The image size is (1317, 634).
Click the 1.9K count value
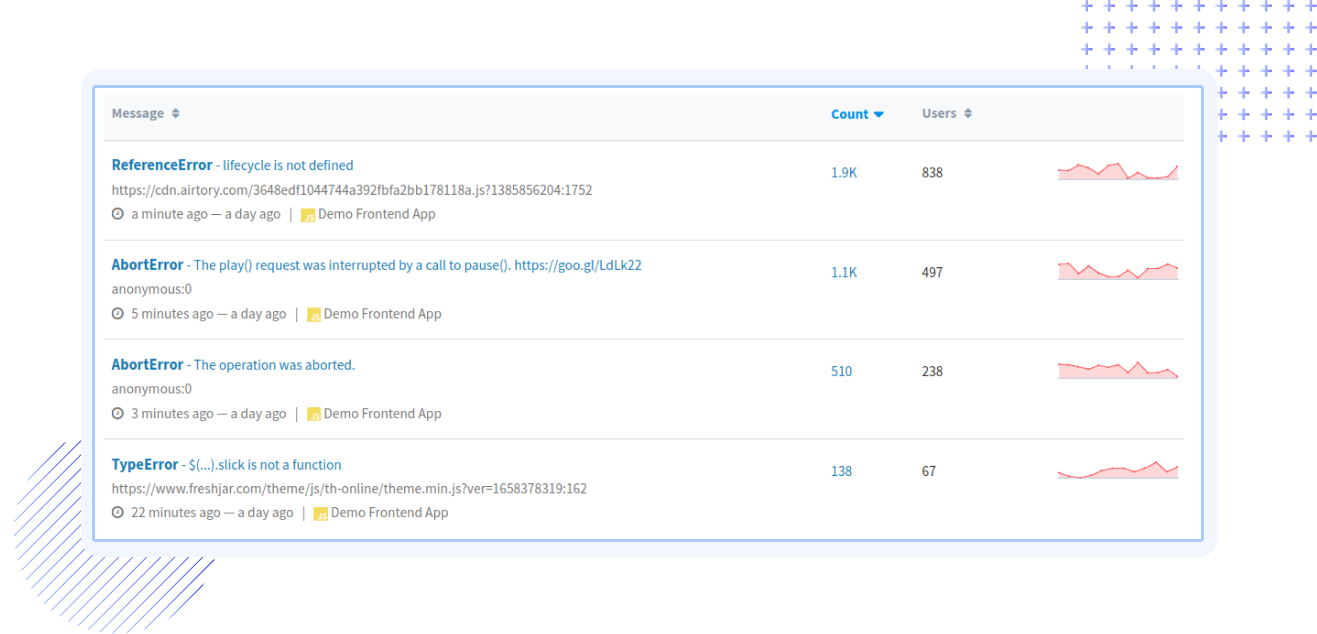point(844,172)
